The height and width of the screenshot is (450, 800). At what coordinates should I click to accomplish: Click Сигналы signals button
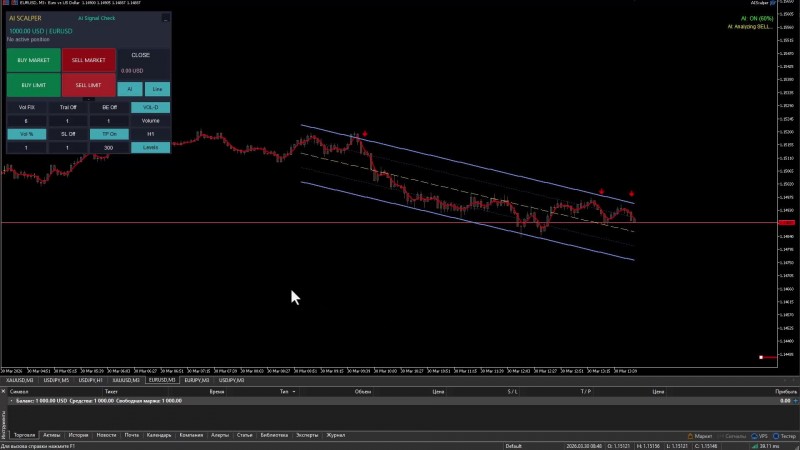(732, 436)
